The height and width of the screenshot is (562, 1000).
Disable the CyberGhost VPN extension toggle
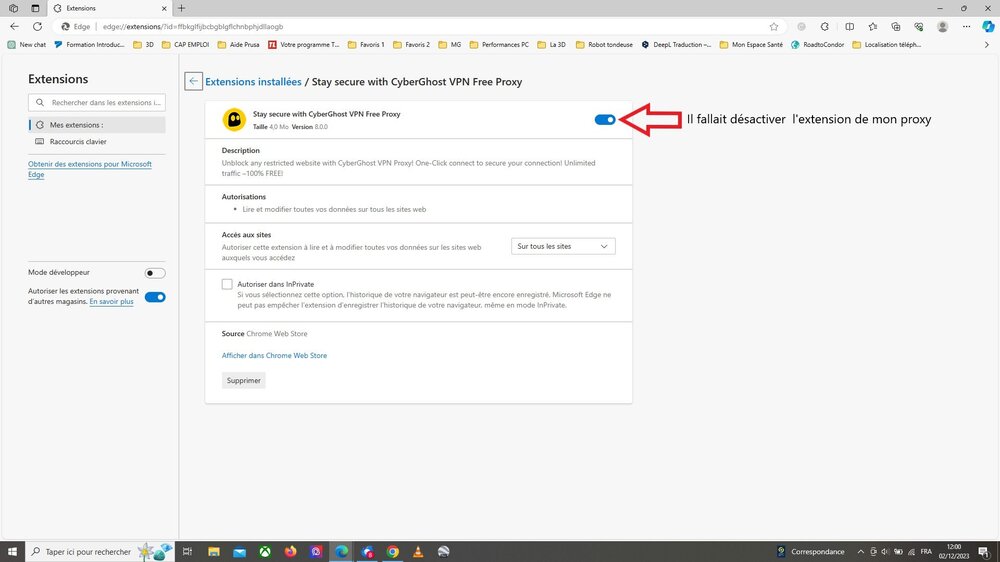click(604, 119)
